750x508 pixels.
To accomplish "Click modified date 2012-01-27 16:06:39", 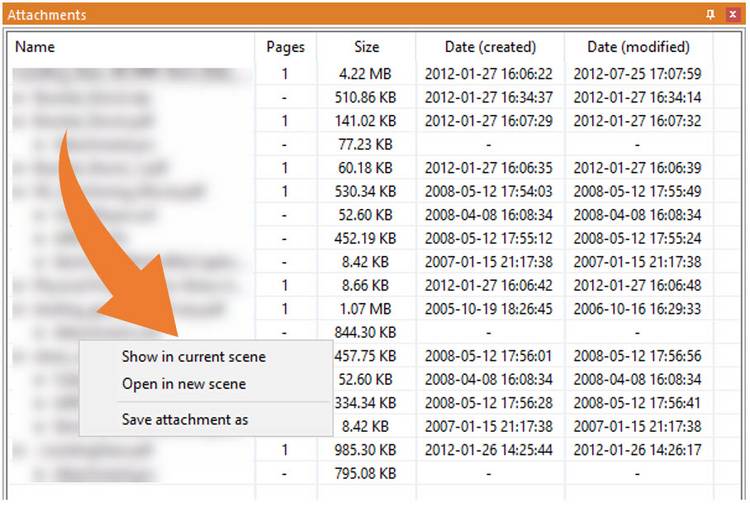I will point(638,168).
